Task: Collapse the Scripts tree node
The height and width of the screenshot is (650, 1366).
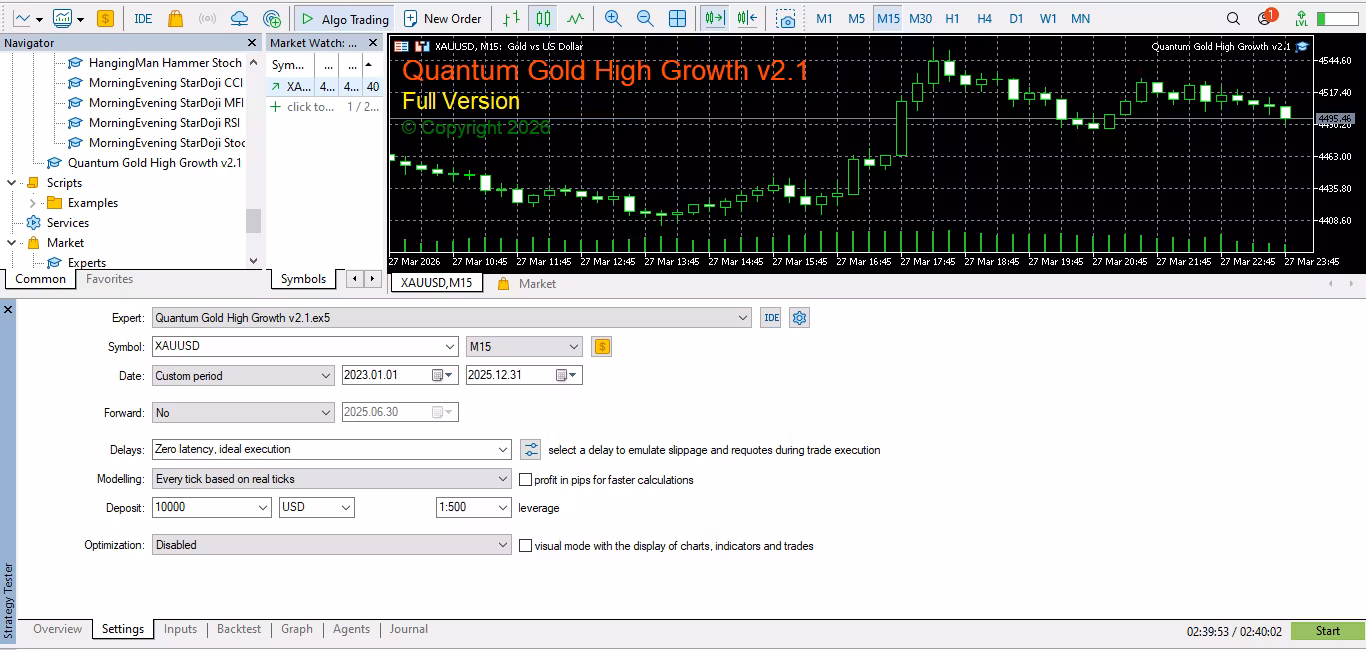Action: (x=11, y=183)
